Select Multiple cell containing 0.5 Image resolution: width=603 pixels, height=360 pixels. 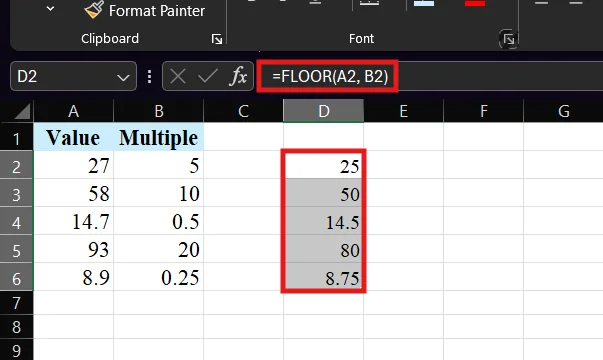(x=158, y=221)
